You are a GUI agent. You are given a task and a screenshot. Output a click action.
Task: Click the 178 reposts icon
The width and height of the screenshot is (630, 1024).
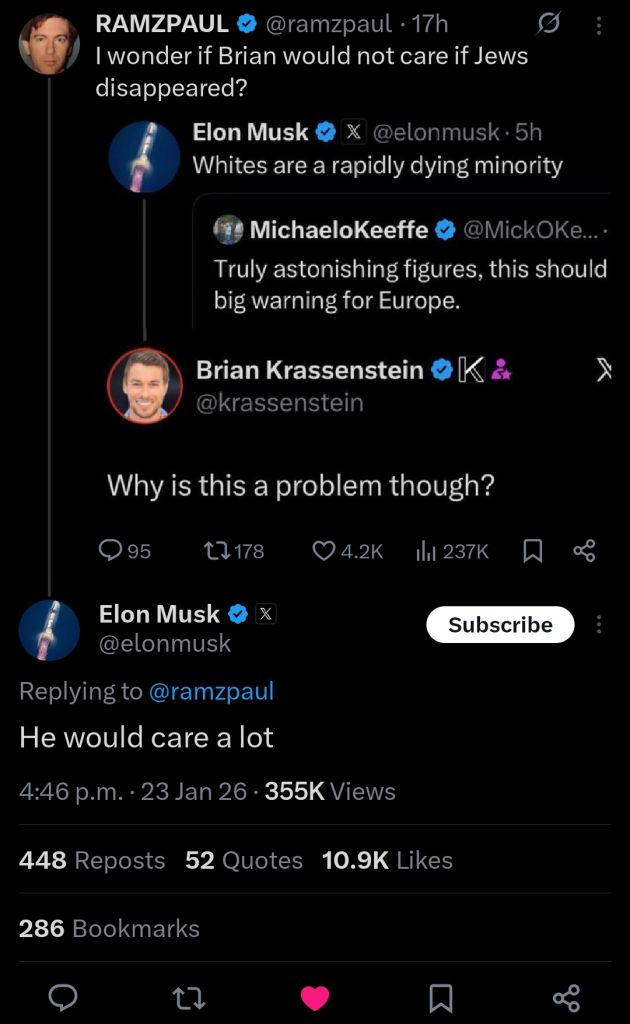216,550
